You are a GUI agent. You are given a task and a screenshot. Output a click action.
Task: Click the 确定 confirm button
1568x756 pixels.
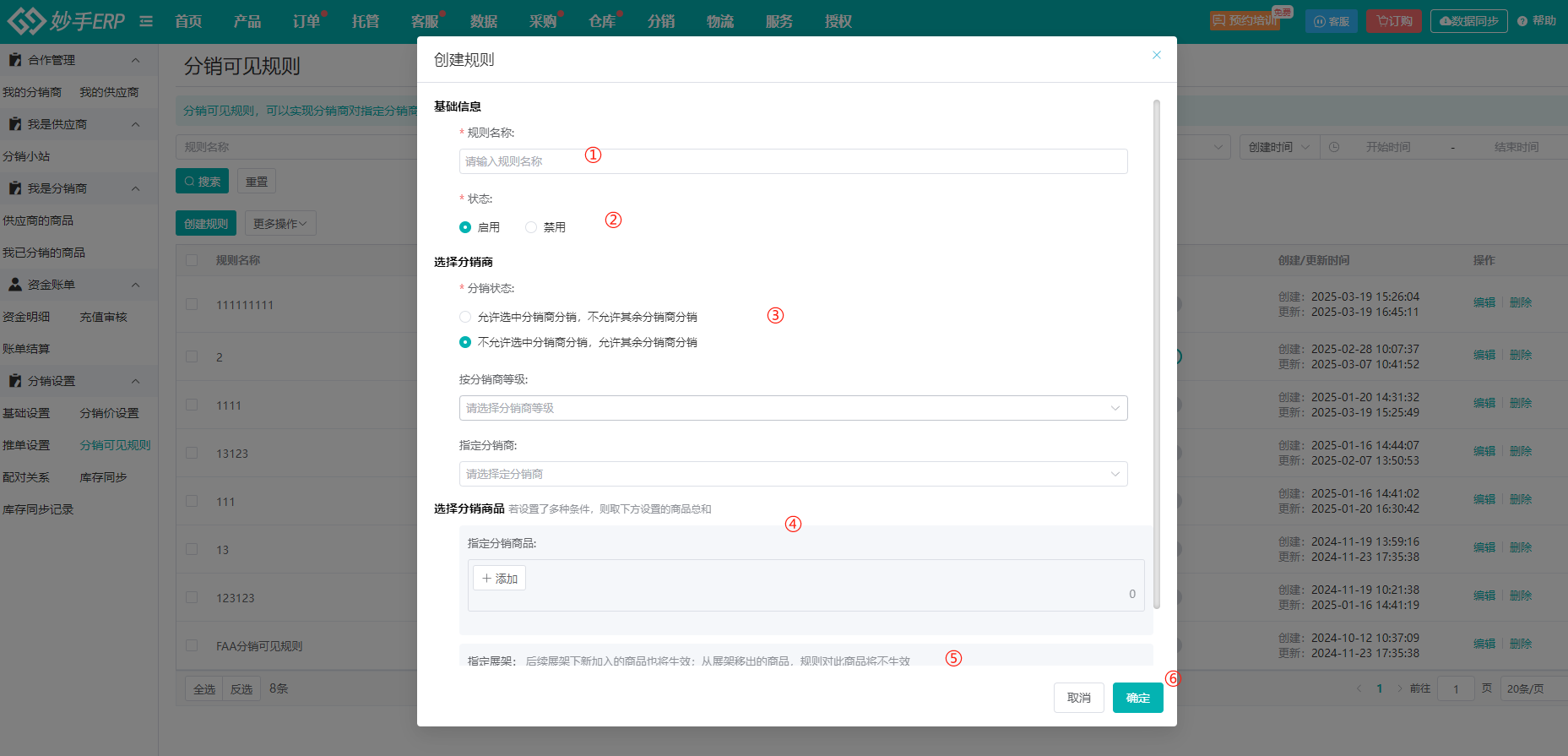pyautogui.click(x=1137, y=698)
